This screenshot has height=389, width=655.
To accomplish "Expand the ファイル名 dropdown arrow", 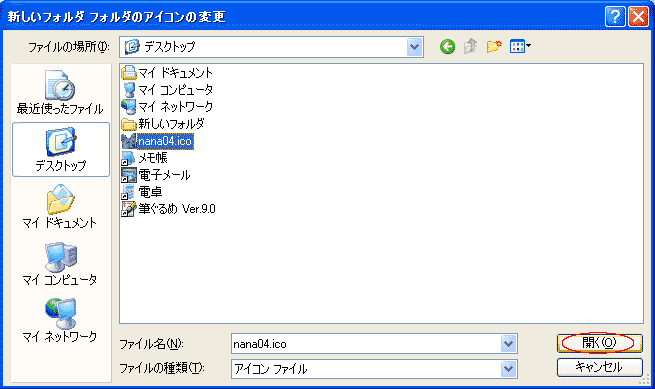I will tap(508, 344).
